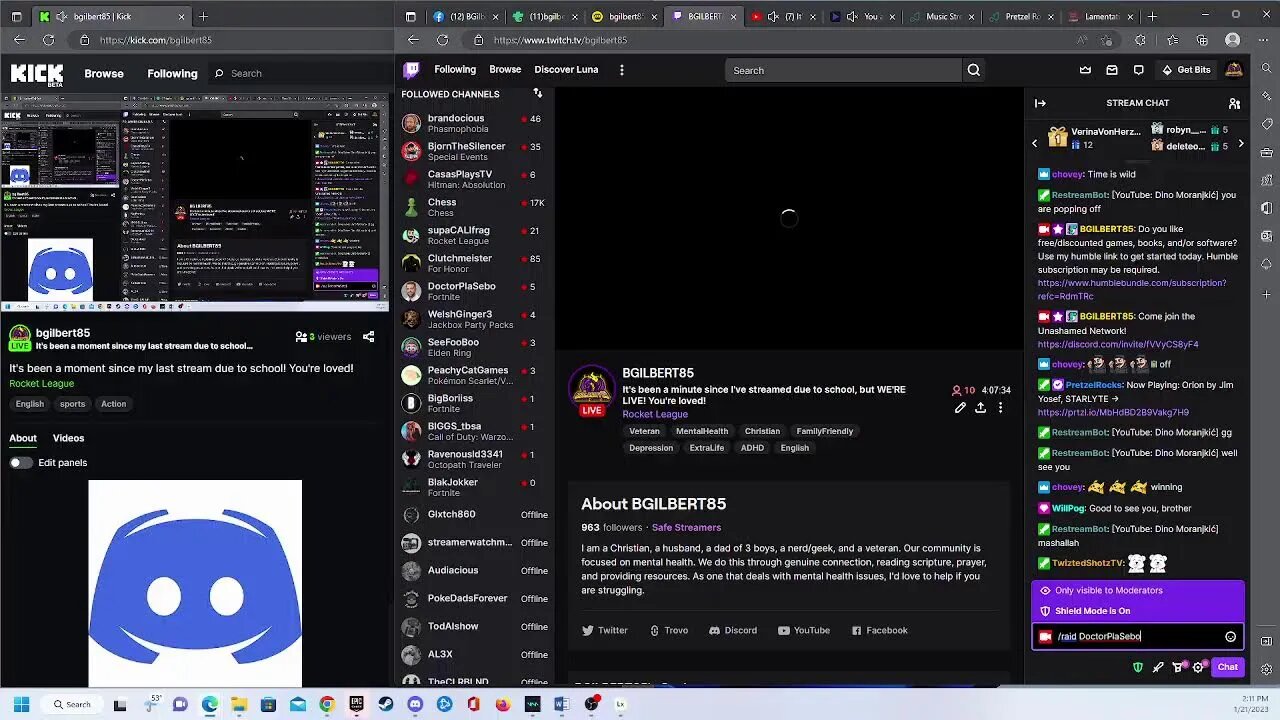Screen dimensions: 1280x720
Task: Click the Rocket League category link on Twitch
Action: coord(655,414)
